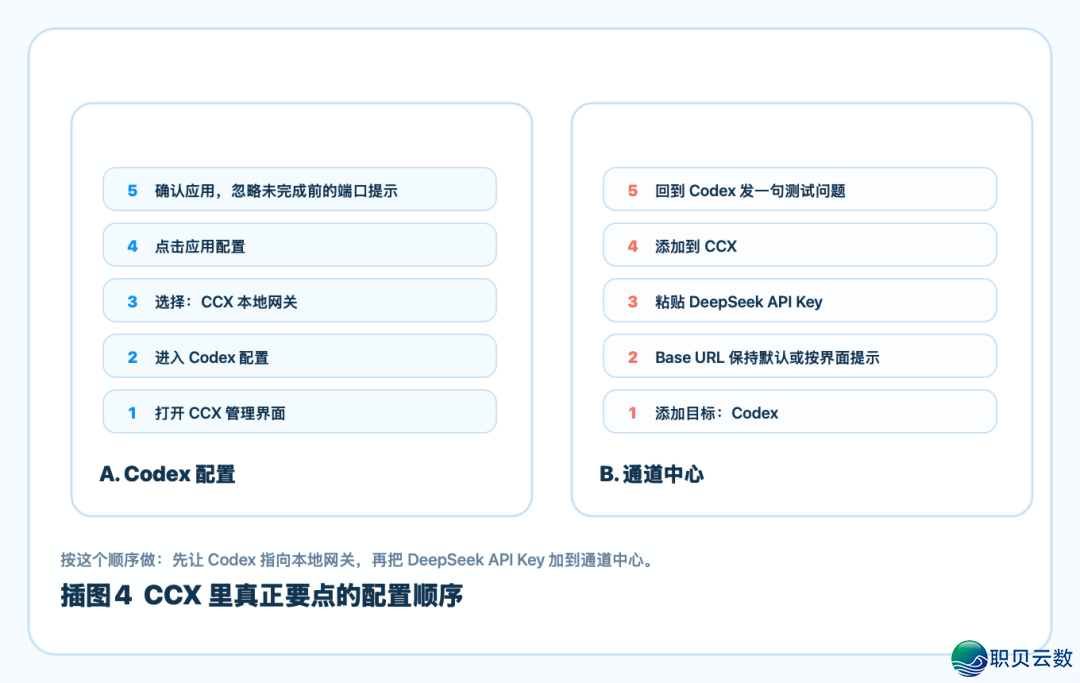Click the 'A. Codex 配置' heading
The width and height of the screenshot is (1080, 683).
click(167, 474)
